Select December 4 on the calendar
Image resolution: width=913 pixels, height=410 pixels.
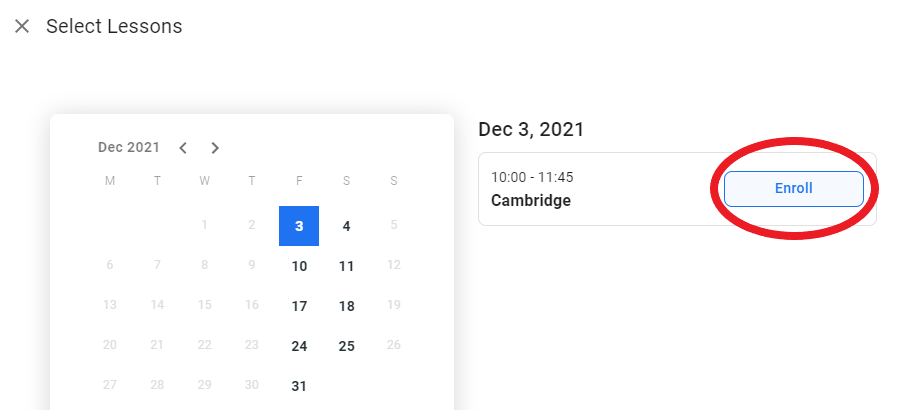tap(346, 226)
